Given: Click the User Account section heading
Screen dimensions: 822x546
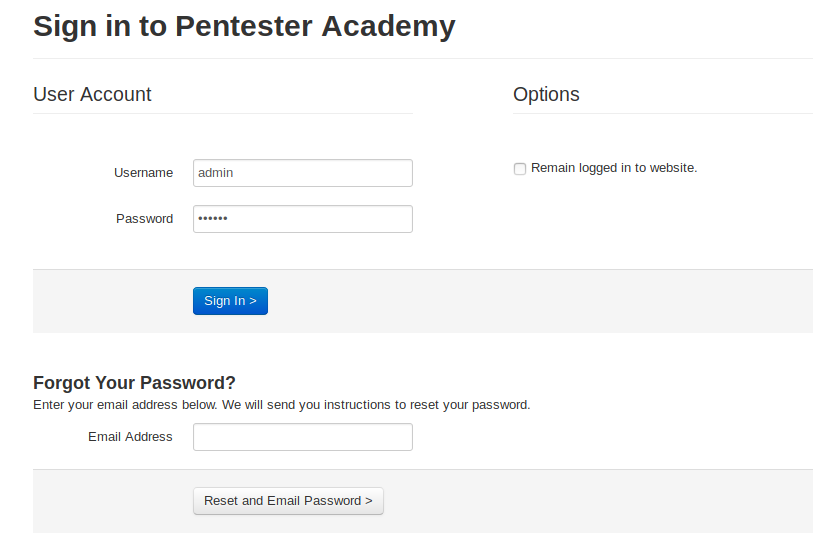Looking at the screenshot, I should tap(92, 94).
